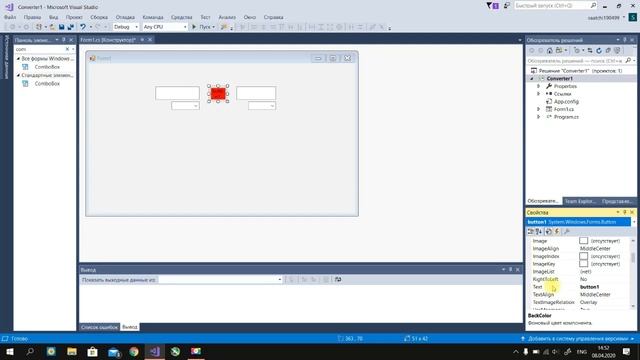
Task: Click the Image property swatch box
Action: pyautogui.click(x=583, y=241)
